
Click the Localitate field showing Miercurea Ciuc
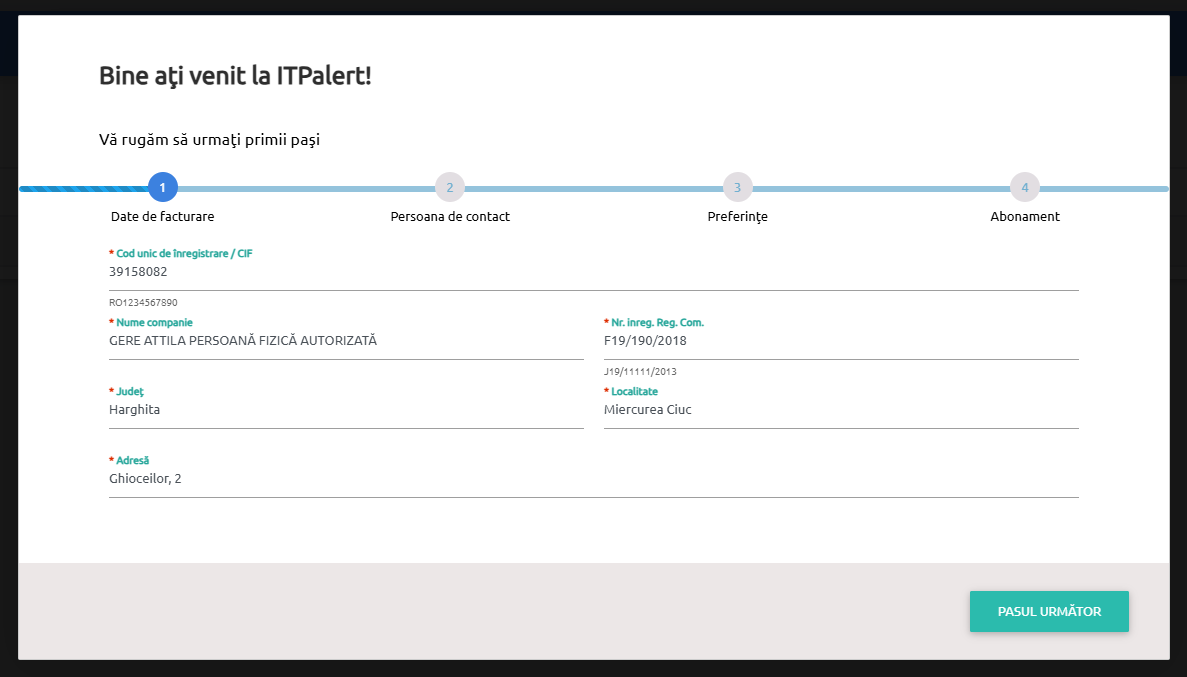(841, 410)
